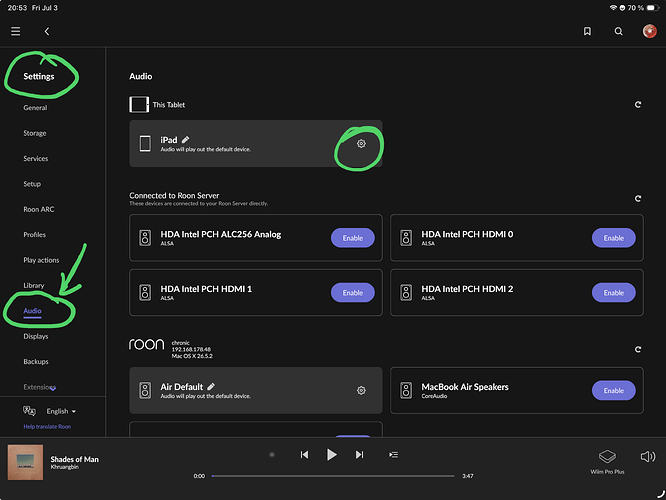Seek within the track progress bar

pos(333,476)
